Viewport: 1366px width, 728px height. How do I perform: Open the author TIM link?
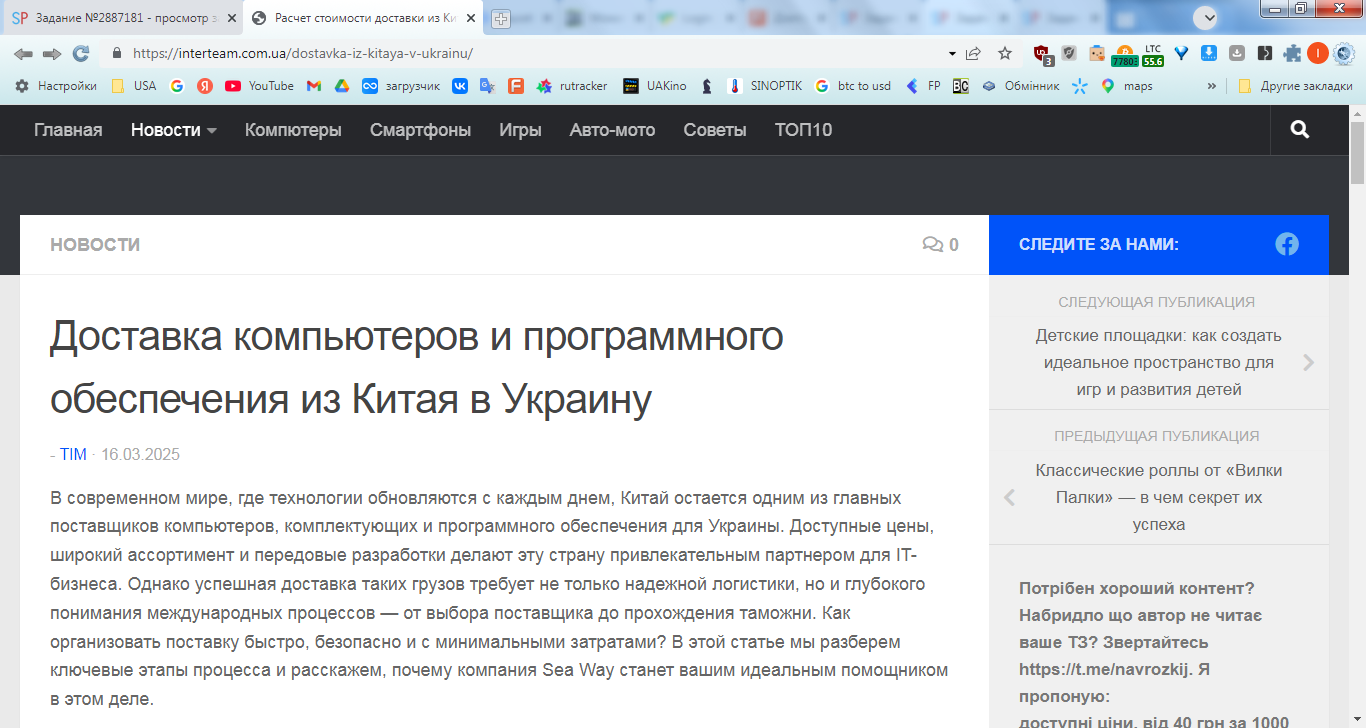73,454
